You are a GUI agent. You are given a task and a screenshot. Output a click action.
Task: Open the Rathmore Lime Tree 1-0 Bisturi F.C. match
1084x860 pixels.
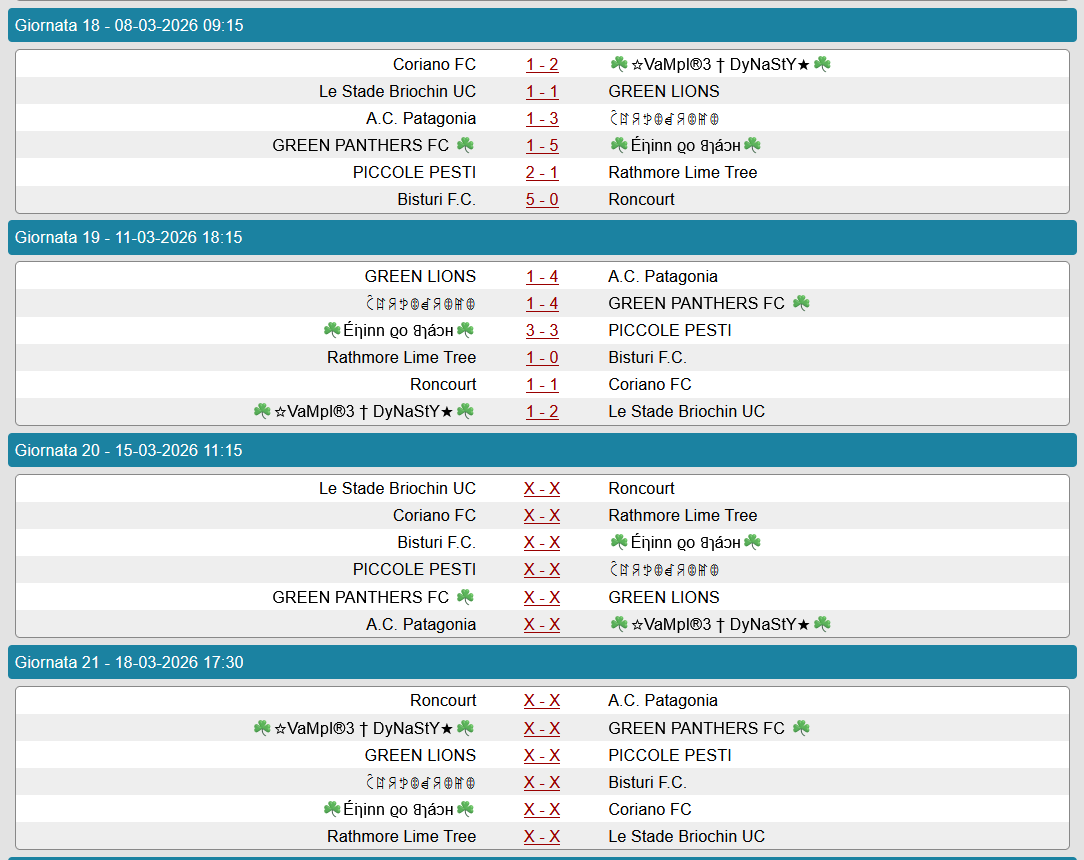pos(542,358)
